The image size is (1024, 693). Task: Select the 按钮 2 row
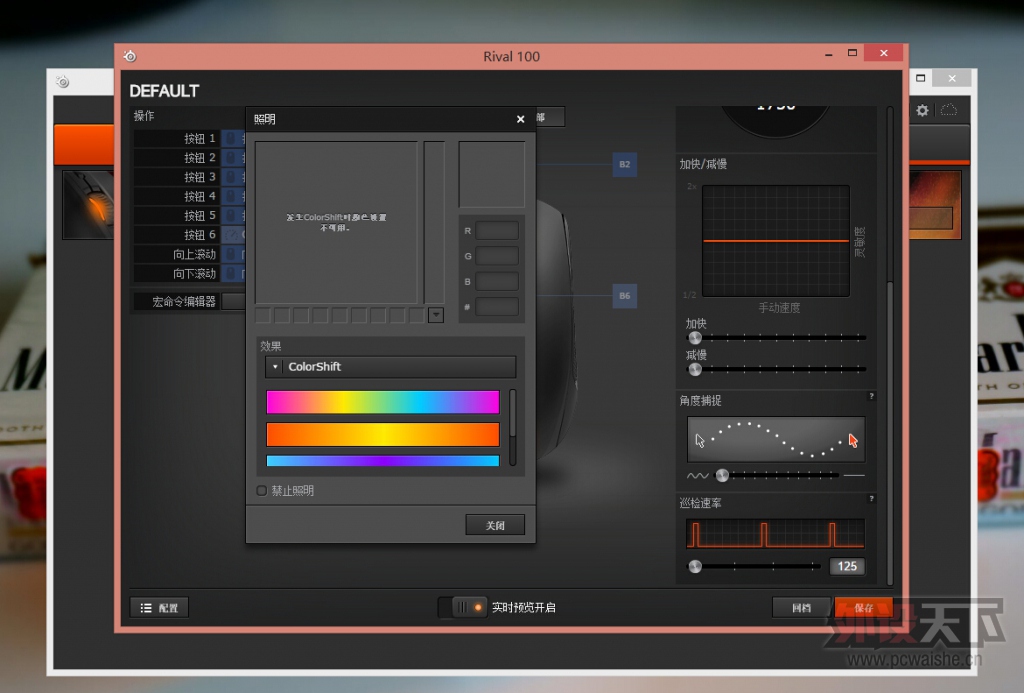pyautogui.click(x=189, y=157)
